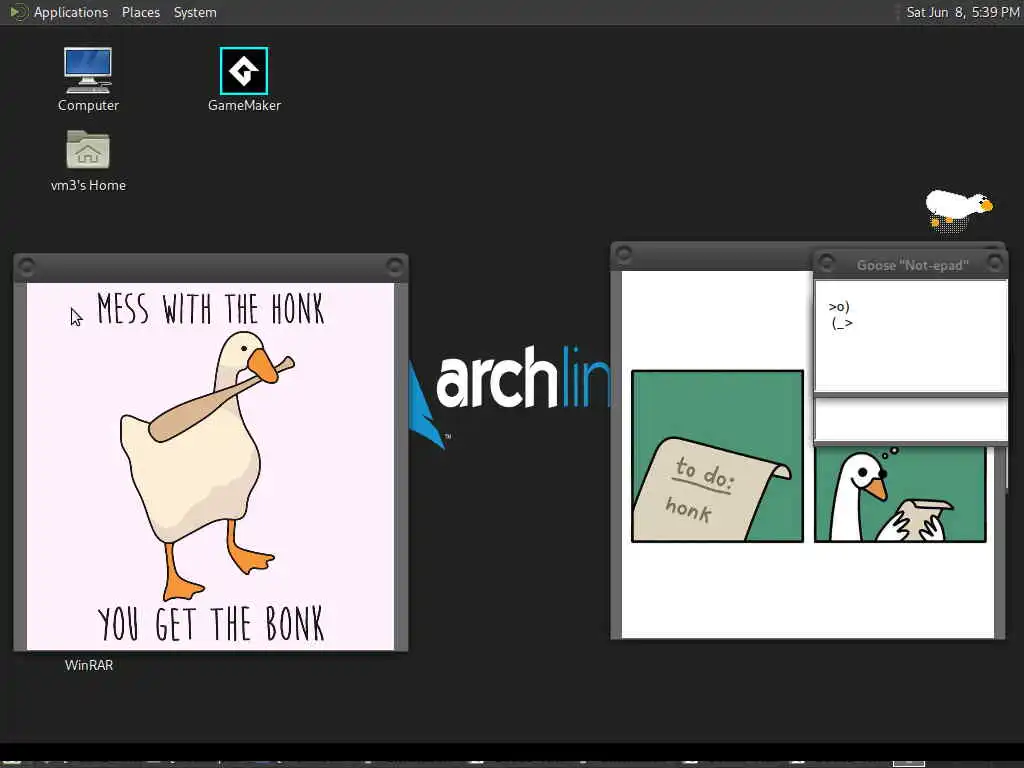Select the GameMaker desktop icon
The width and height of the screenshot is (1024, 768).
click(x=244, y=80)
